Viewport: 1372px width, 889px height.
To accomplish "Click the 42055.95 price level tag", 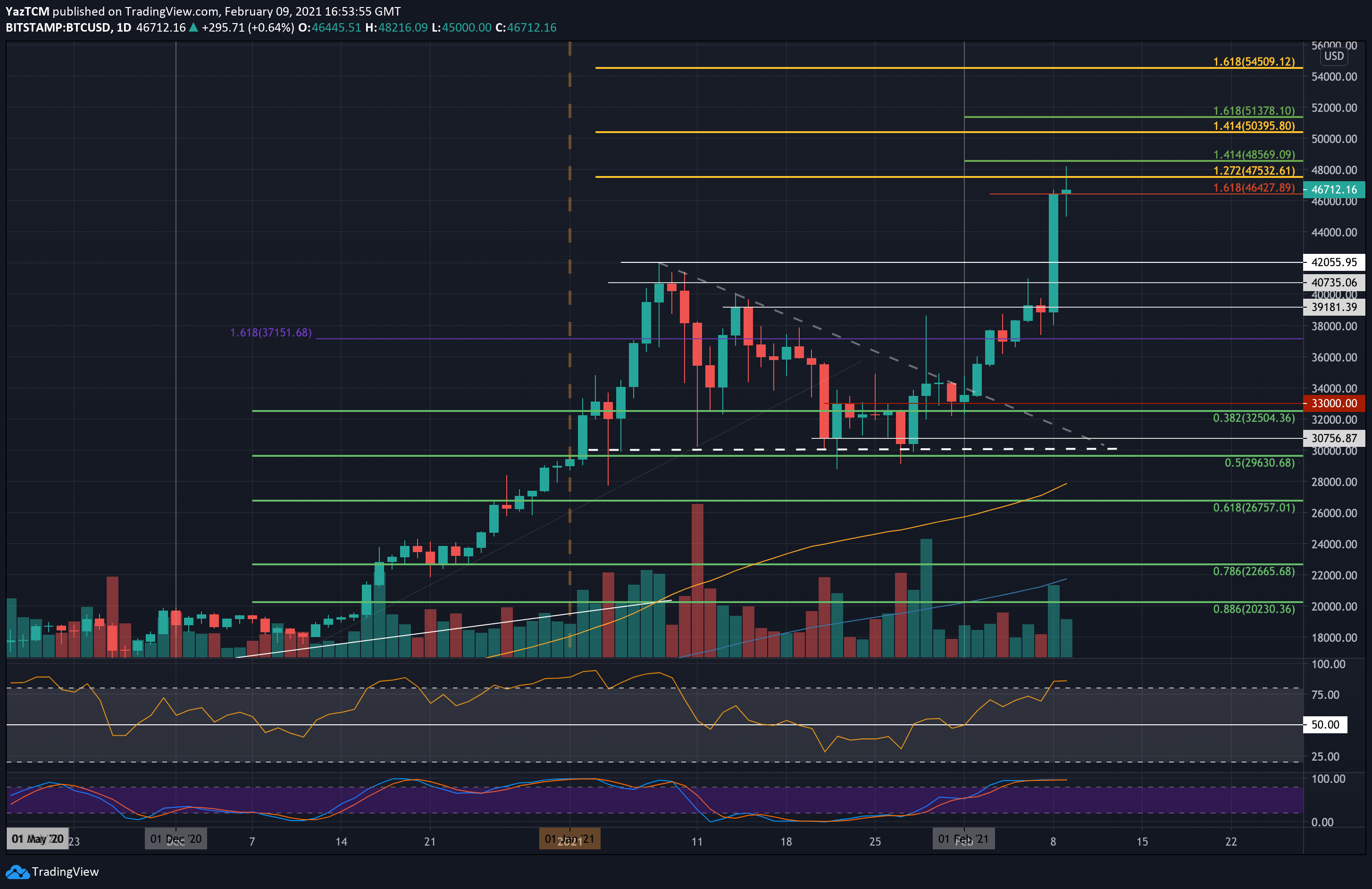I will [x=1334, y=262].
